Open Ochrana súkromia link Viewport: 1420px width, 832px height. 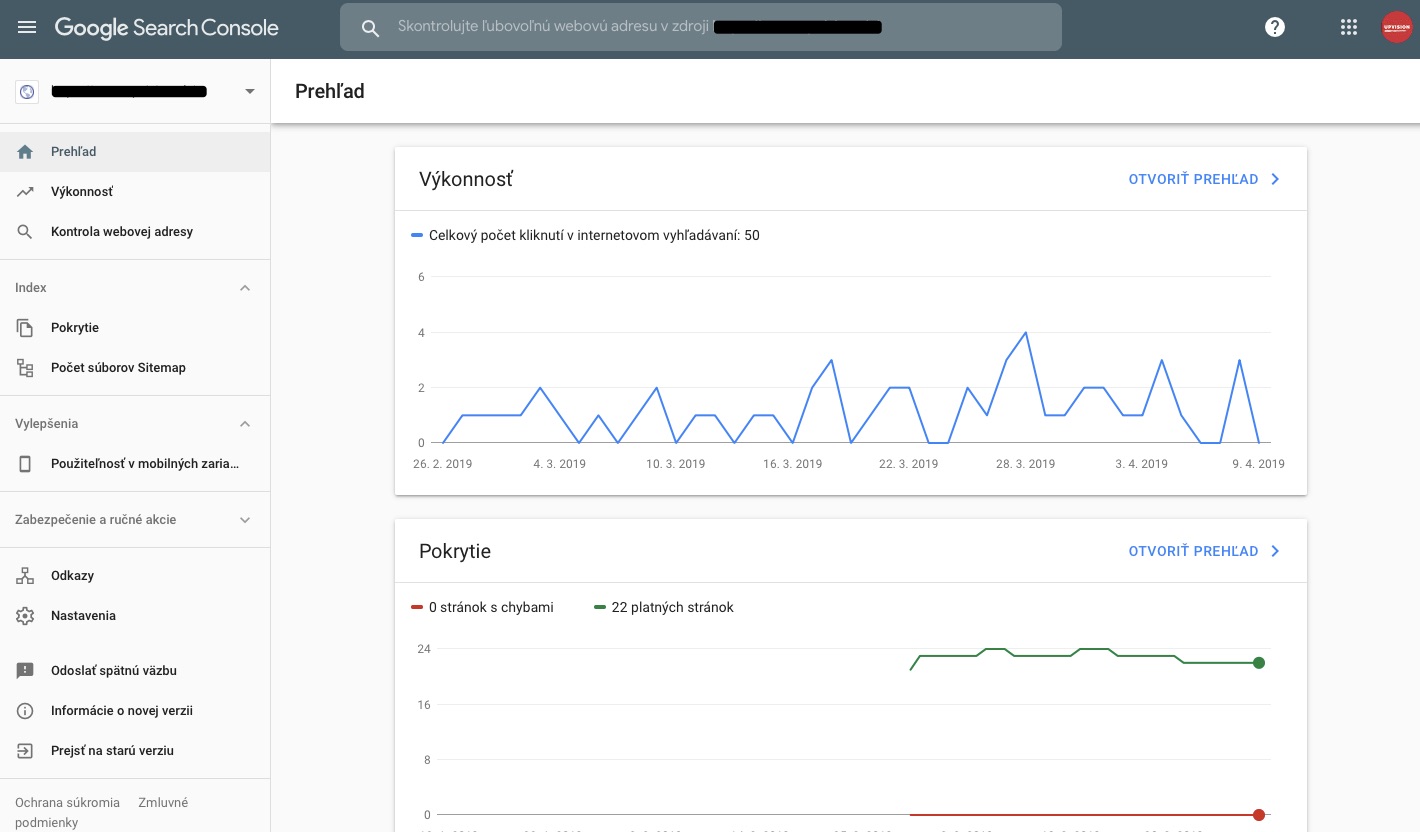67,803
